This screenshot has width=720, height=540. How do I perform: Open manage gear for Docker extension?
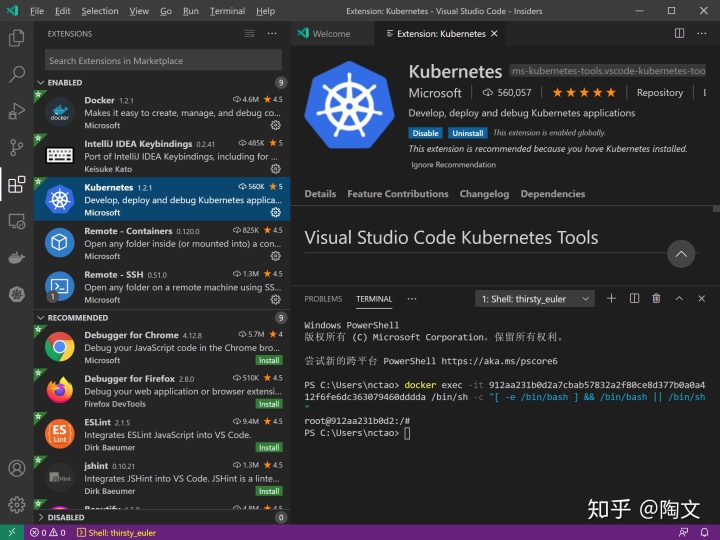click(x=276, y=125)
